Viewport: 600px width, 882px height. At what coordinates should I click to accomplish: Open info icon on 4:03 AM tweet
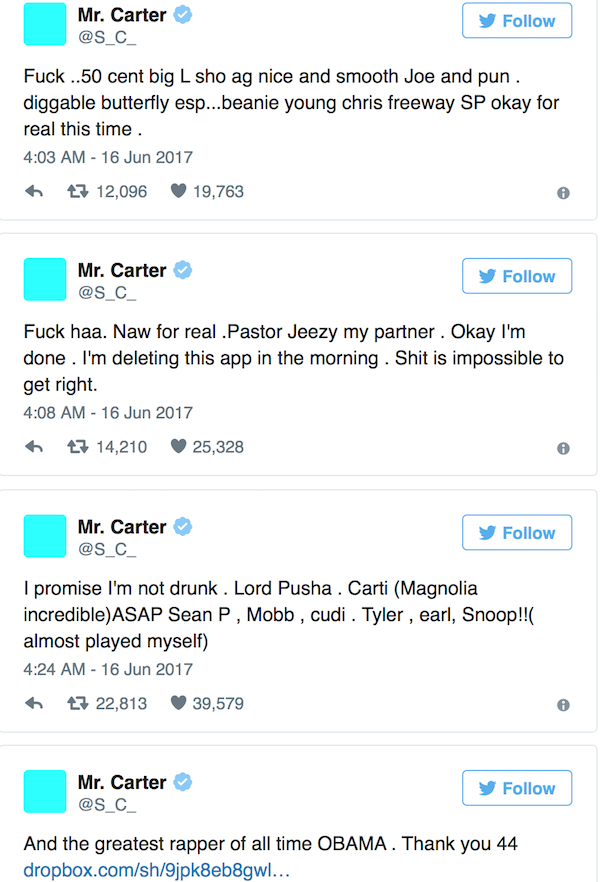(563, 193)
